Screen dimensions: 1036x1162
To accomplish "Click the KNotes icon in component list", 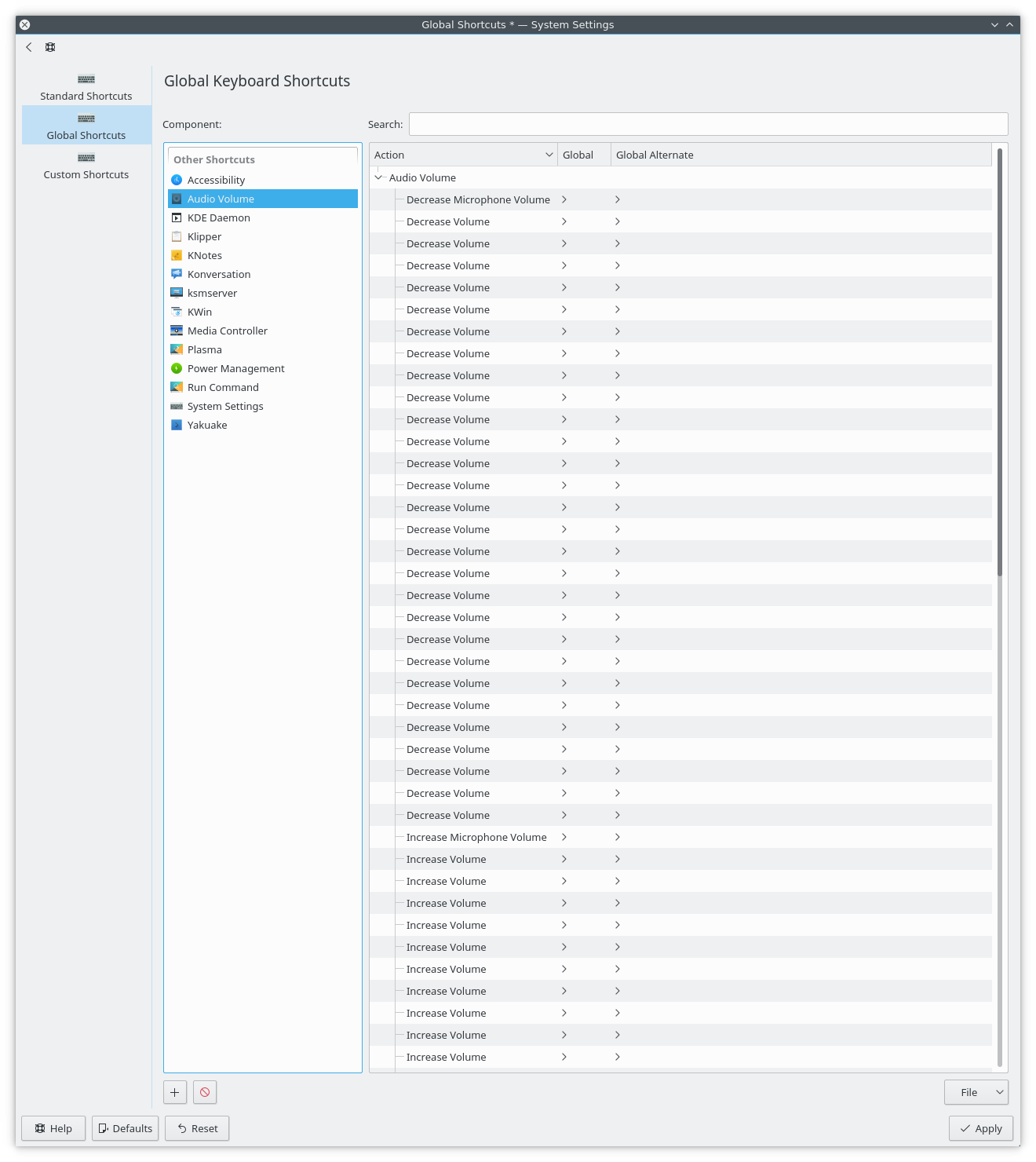I will pyautogui.click(x=177, y=255).
